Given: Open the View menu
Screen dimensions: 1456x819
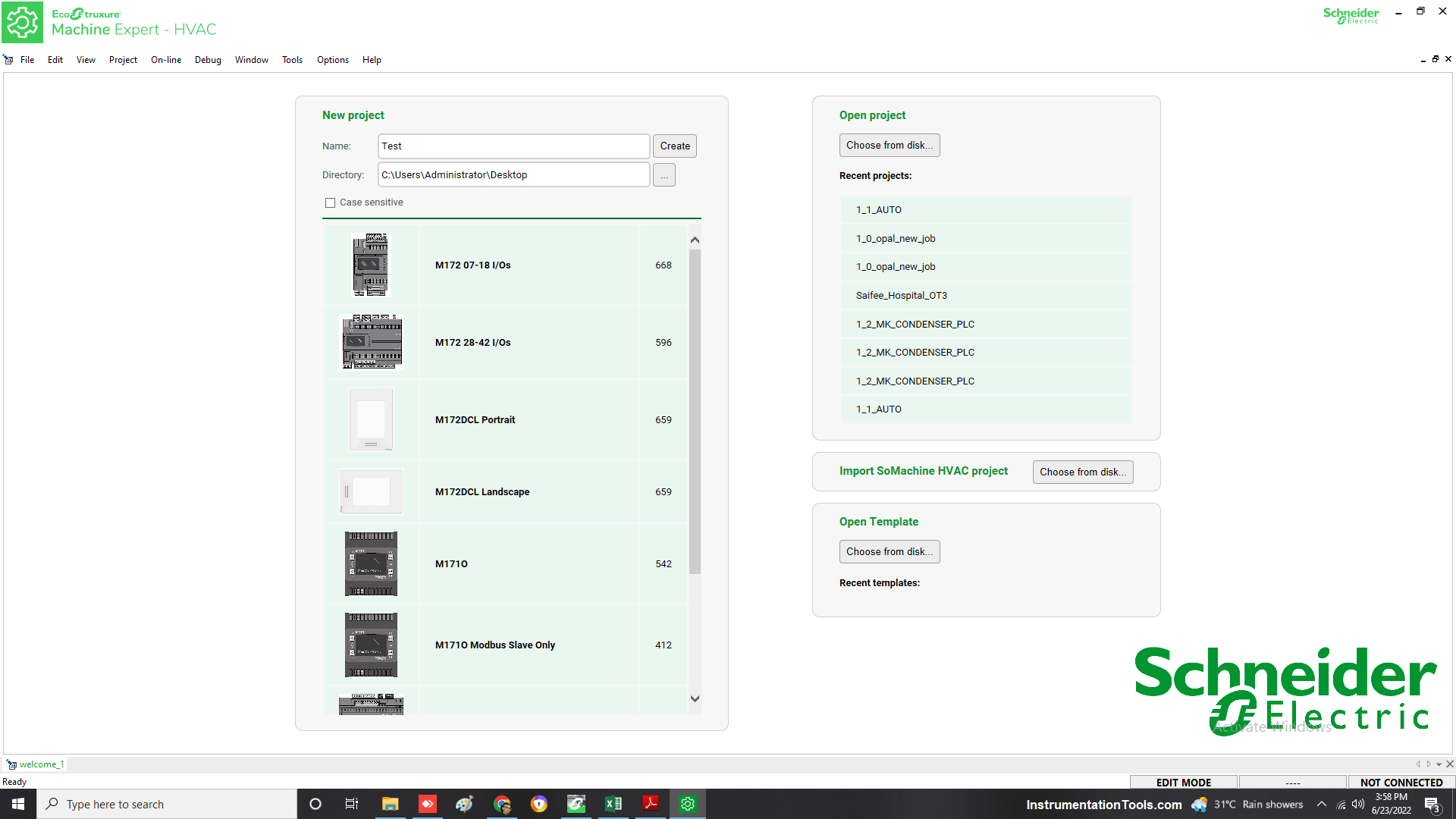Looking at the screenshot, I should pyautogui.click(x=86, y=60).
